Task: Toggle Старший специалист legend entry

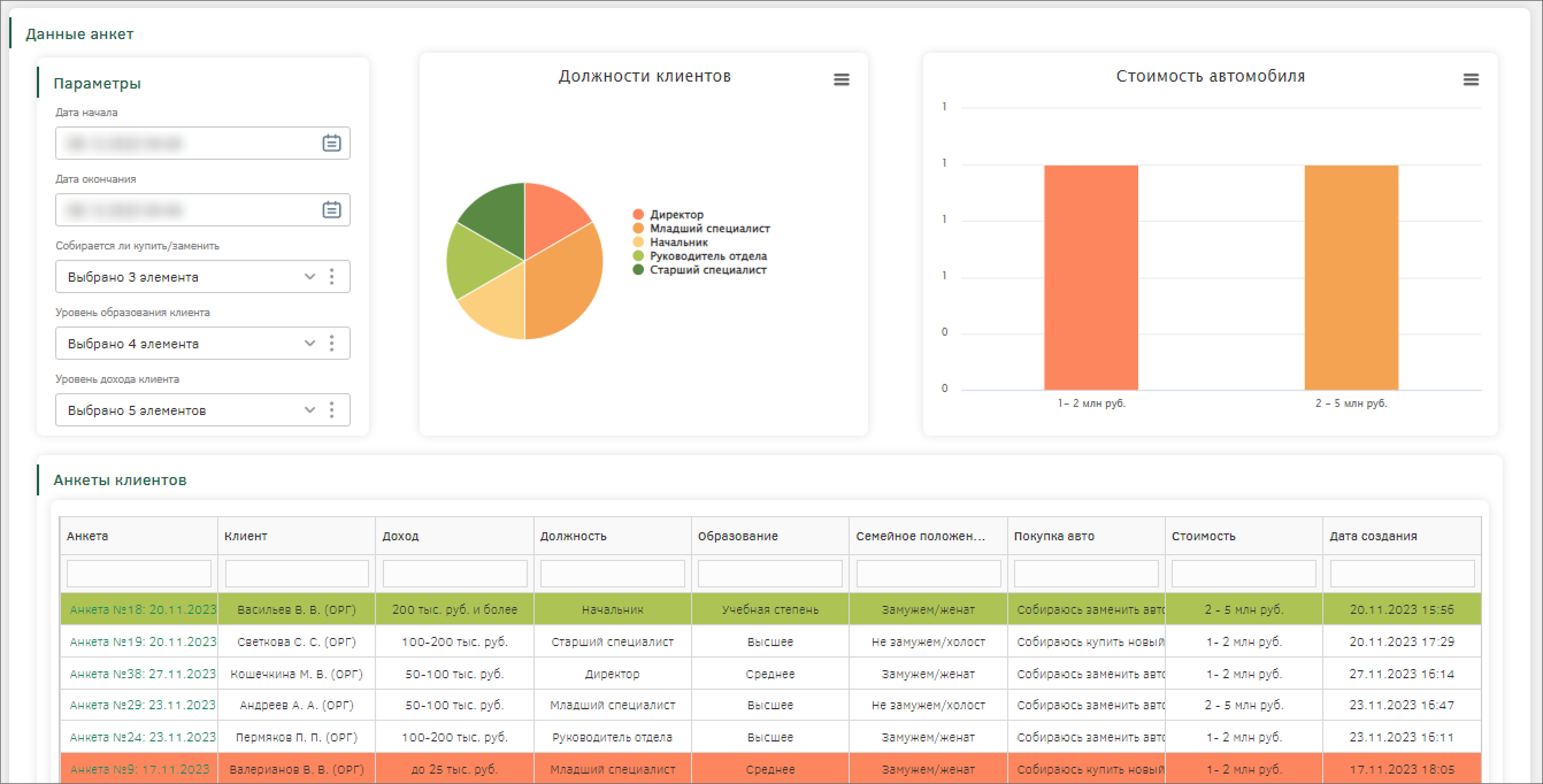Action: 708,270
